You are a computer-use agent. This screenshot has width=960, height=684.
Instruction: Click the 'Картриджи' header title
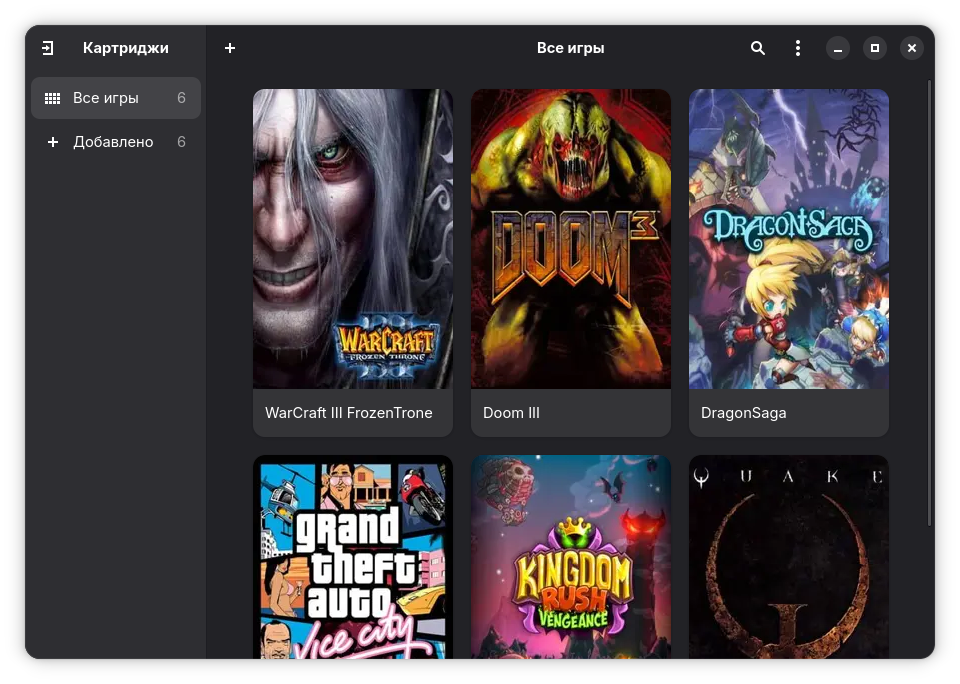tap(126, 48)
